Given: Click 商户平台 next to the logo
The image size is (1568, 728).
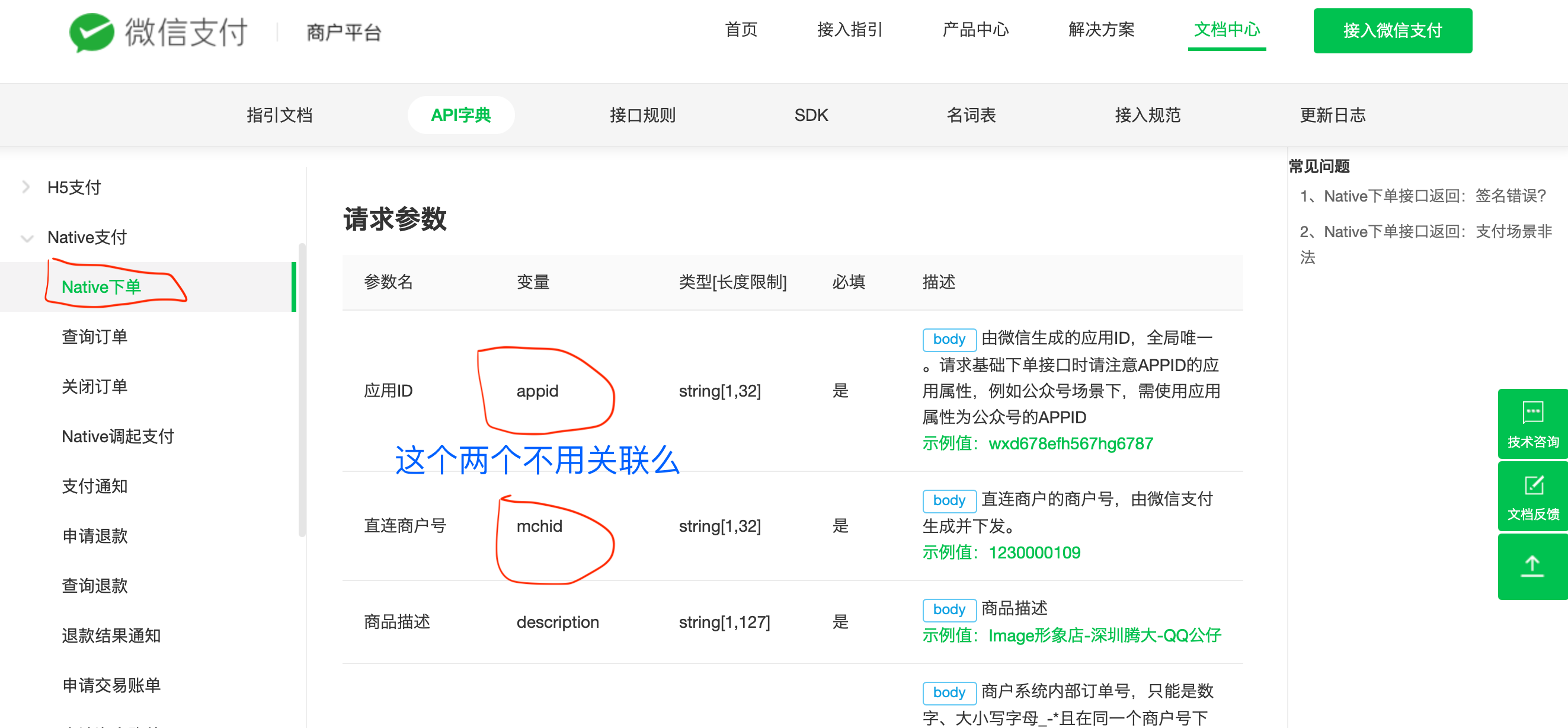Looking at the screenshot, I should (343, 31).
